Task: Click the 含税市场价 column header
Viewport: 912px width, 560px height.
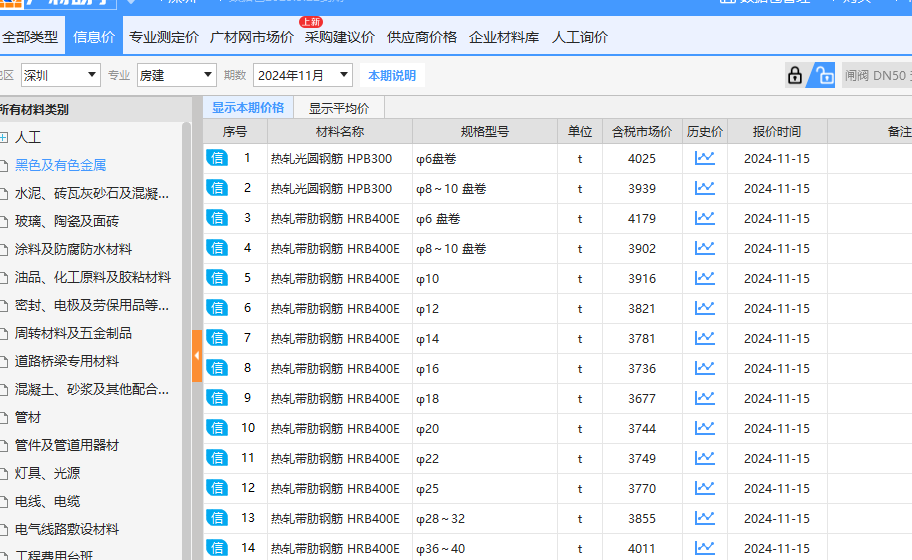Action: [642, 131]
